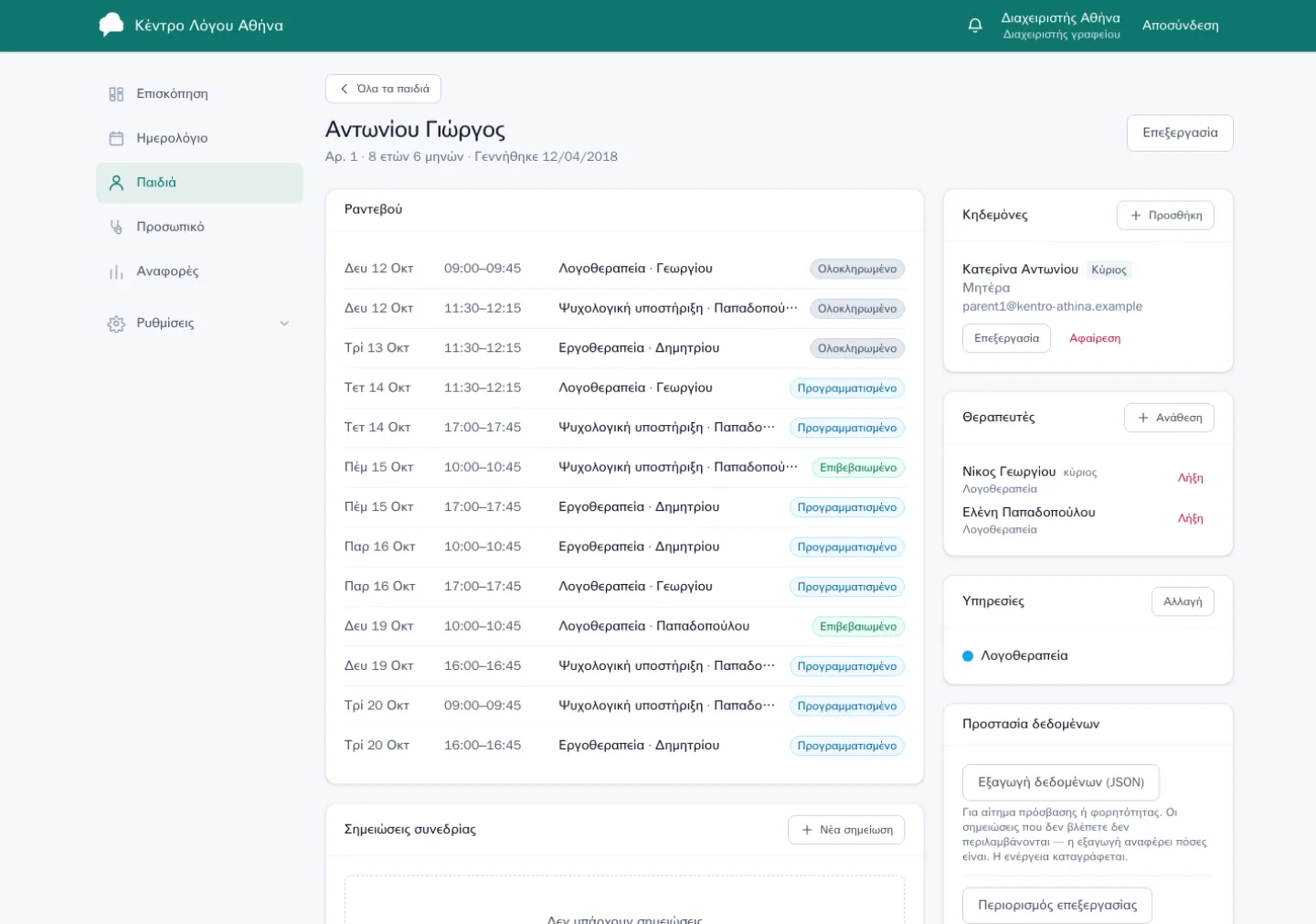Click the Προσωπικό stethoscope icon
The height and width of the screenshot is (924, 1316).
pos(116,227)
